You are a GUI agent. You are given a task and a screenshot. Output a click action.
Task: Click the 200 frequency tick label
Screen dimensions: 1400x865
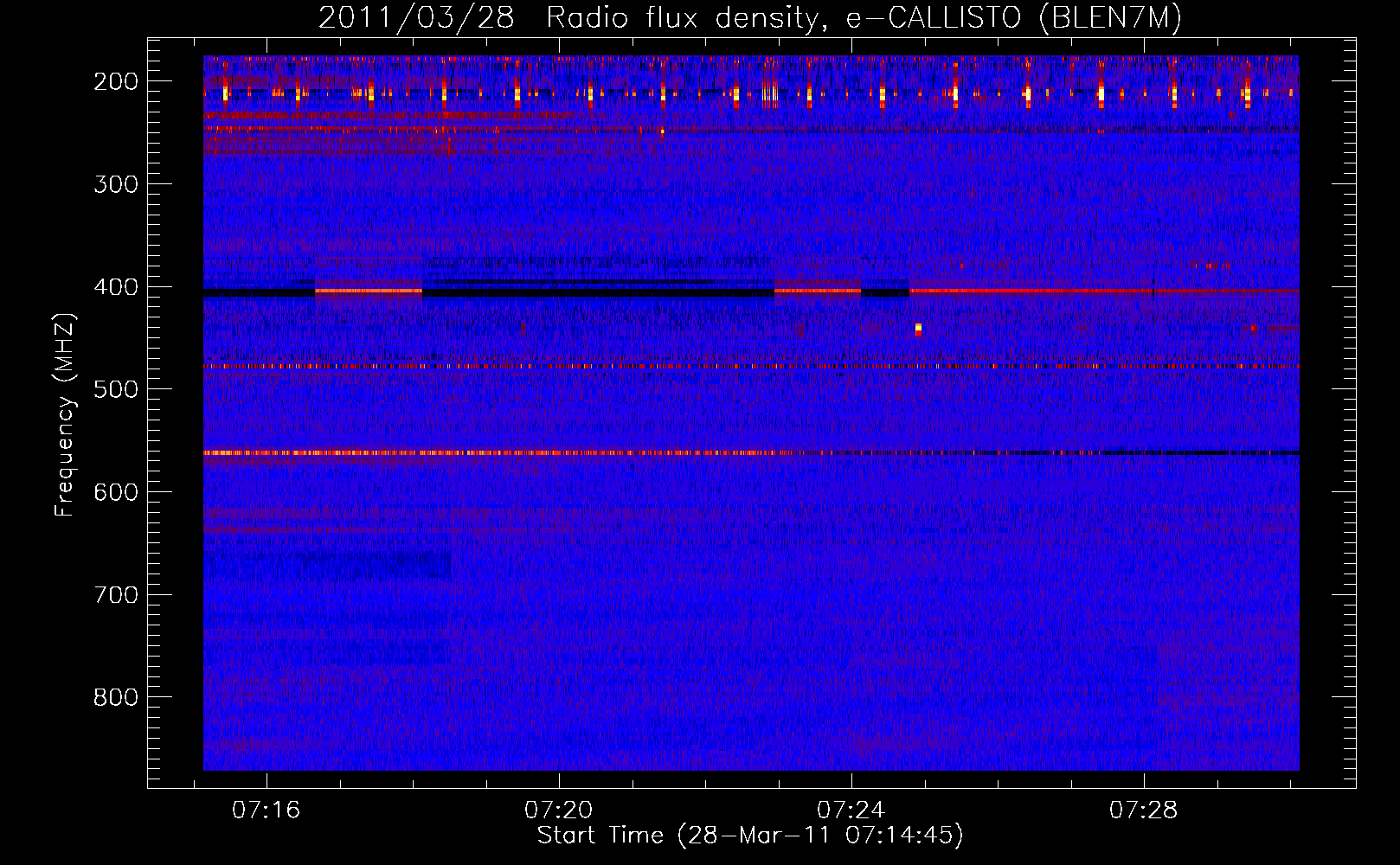(x=116, y=81)
